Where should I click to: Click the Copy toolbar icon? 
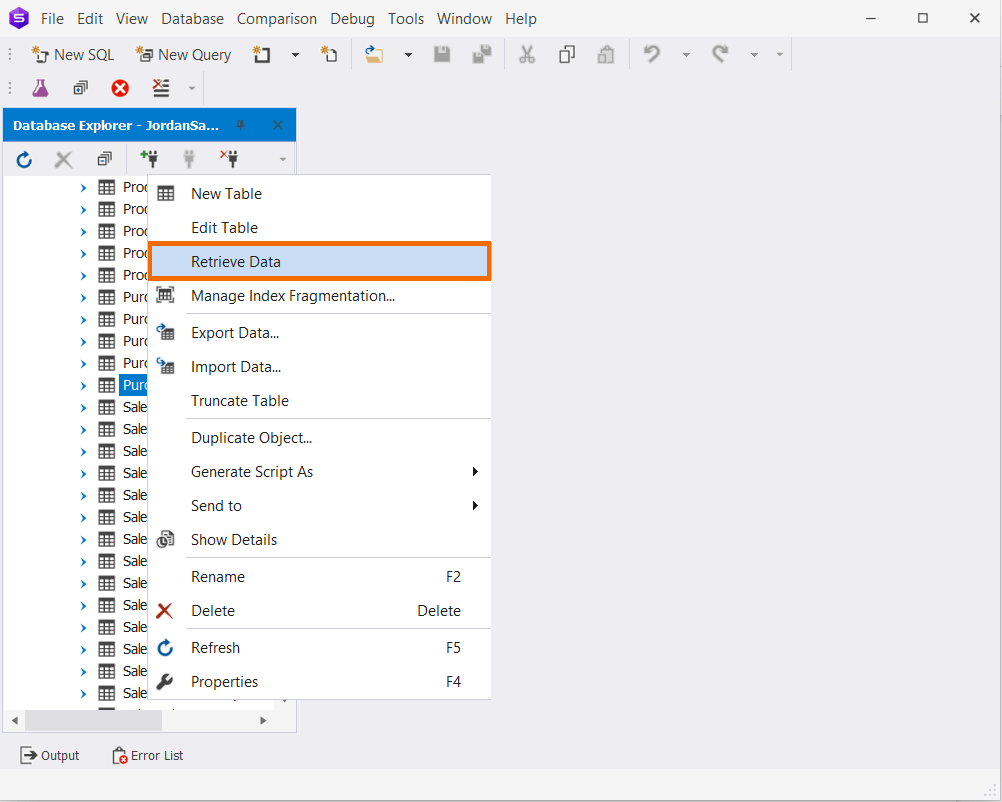tap(567, 54)
